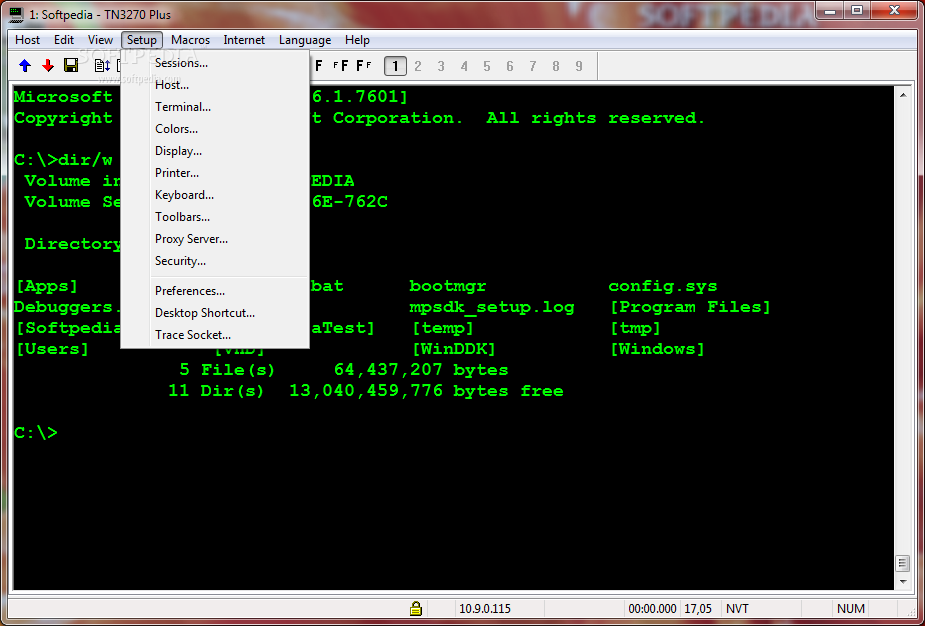Image resolution: width=925 pixels, height=626 pixels.
Task: Select session button 8 in toolbar
Action: [x=556, y=66]
